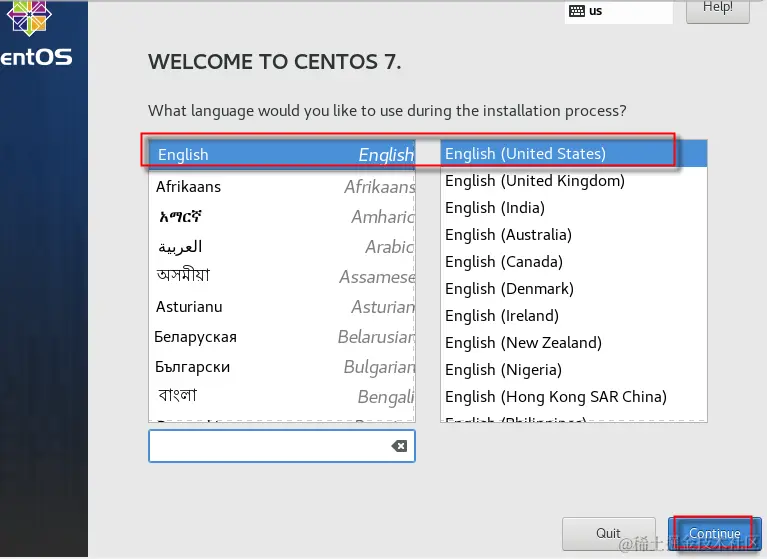
Task: Select English in the language list
Action: point(282,155)
